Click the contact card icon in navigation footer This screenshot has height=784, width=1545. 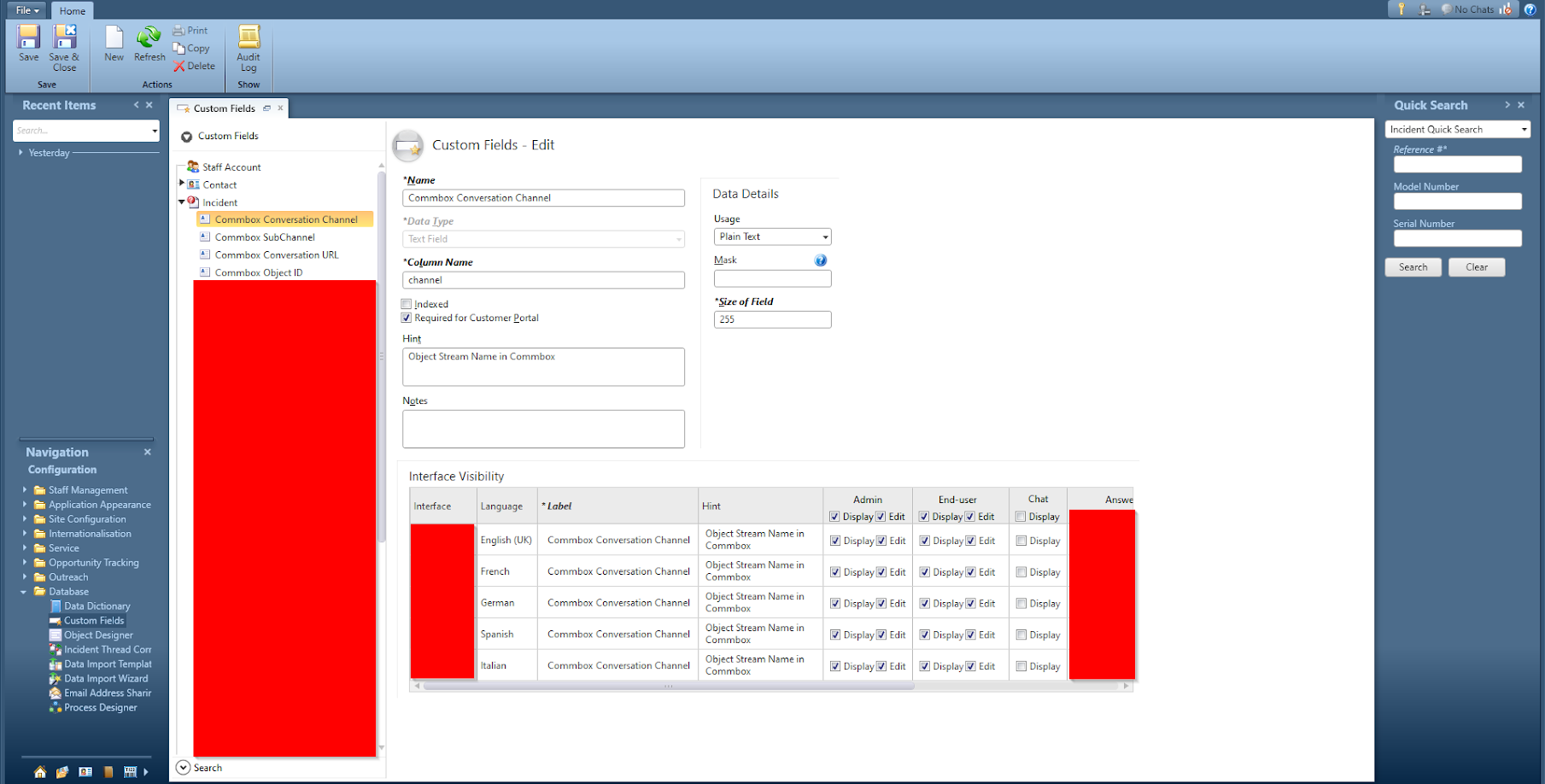[85, 772]
